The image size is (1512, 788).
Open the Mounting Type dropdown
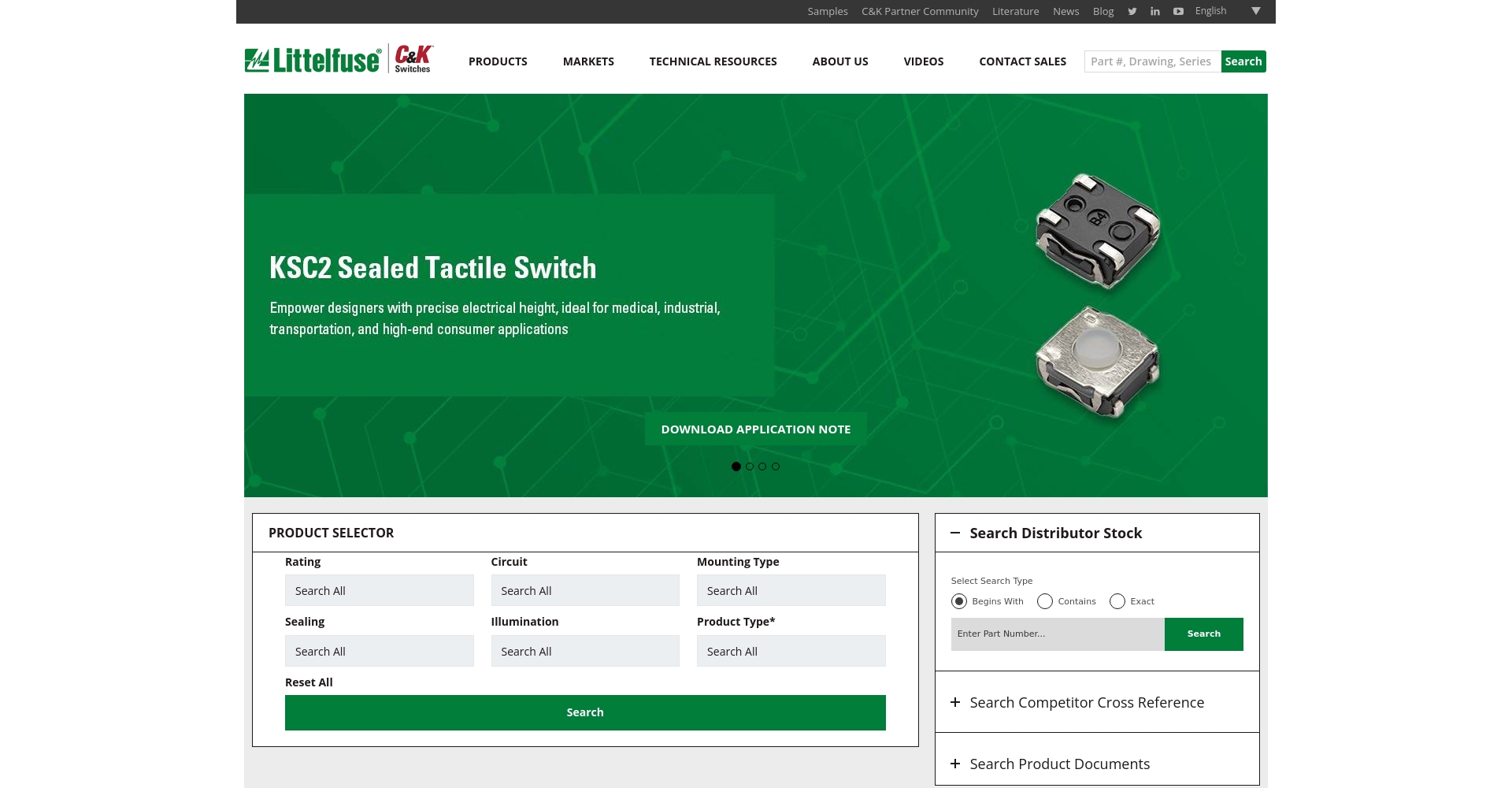[791, 590]
